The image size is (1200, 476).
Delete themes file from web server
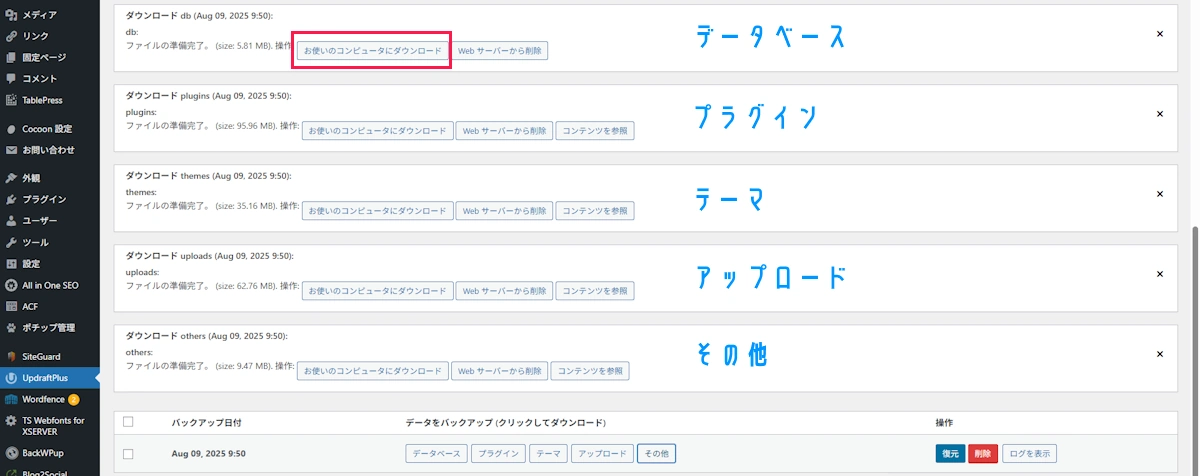click(x=504, y=210)
